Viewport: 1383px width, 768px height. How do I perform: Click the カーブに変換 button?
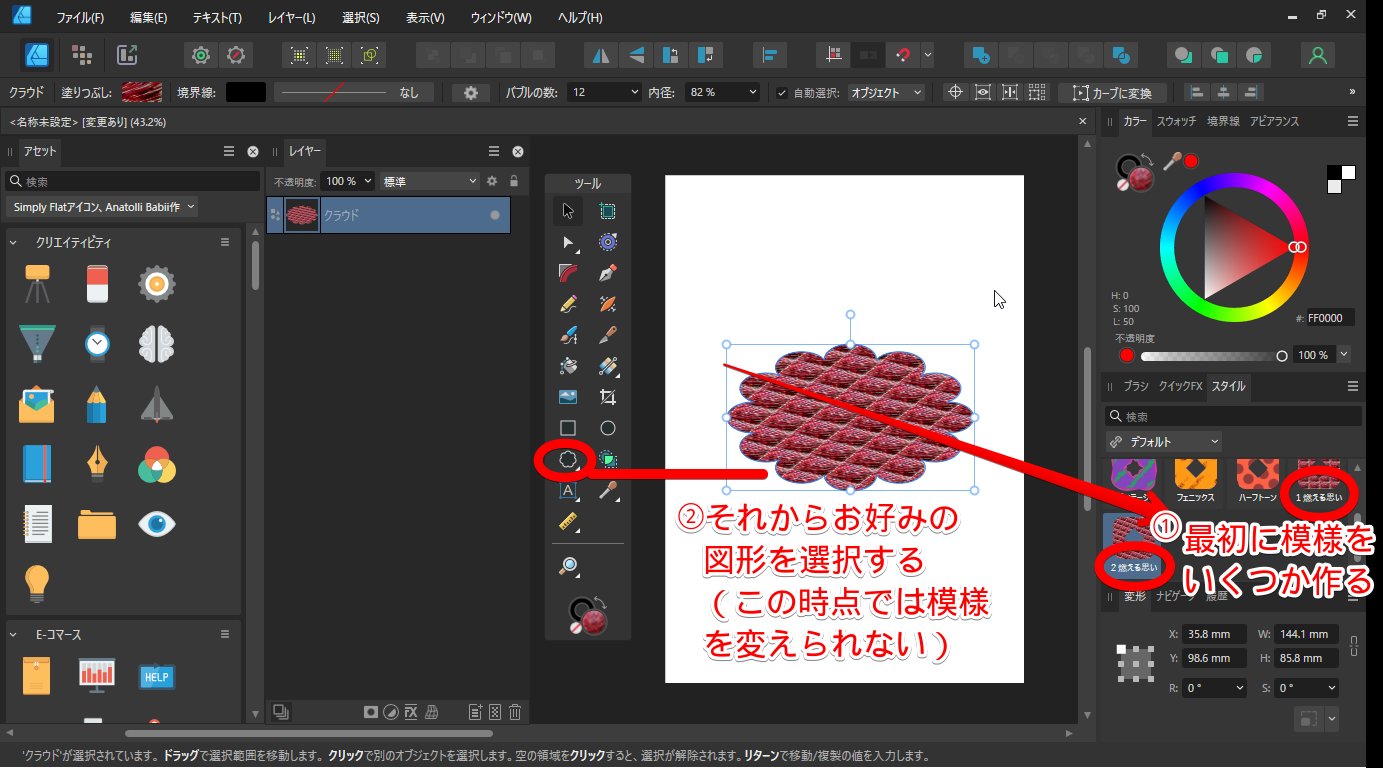coord(1112,93)
